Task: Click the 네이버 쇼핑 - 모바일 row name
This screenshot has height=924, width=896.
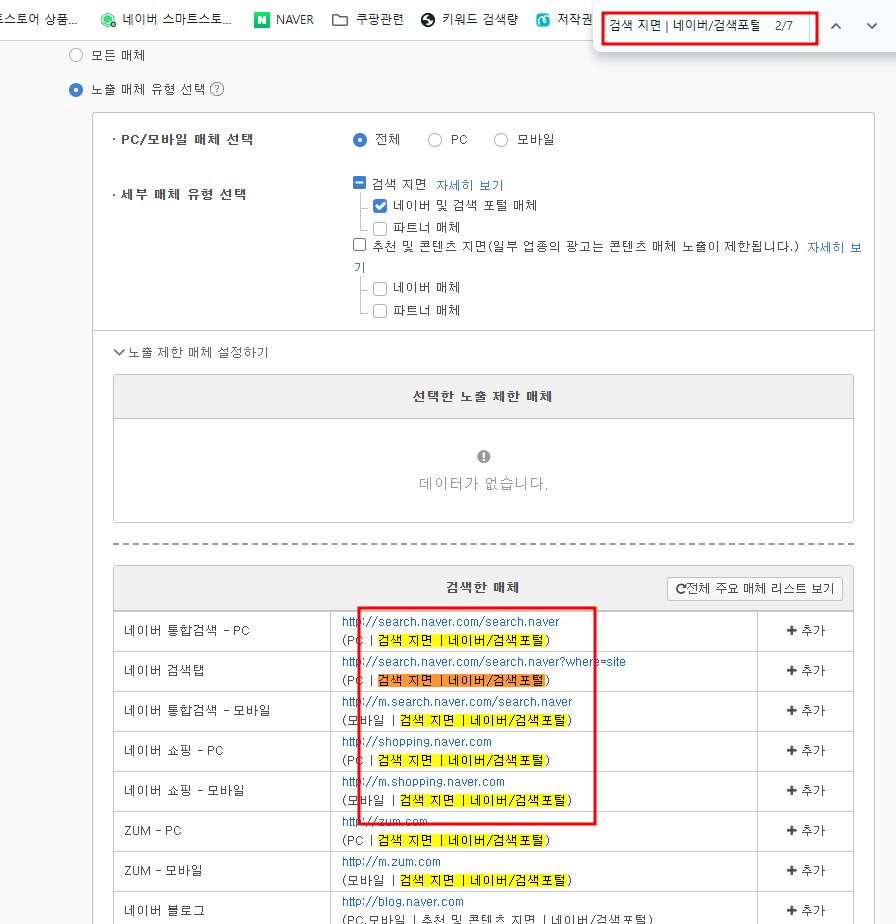Action: tap(184, 791)
